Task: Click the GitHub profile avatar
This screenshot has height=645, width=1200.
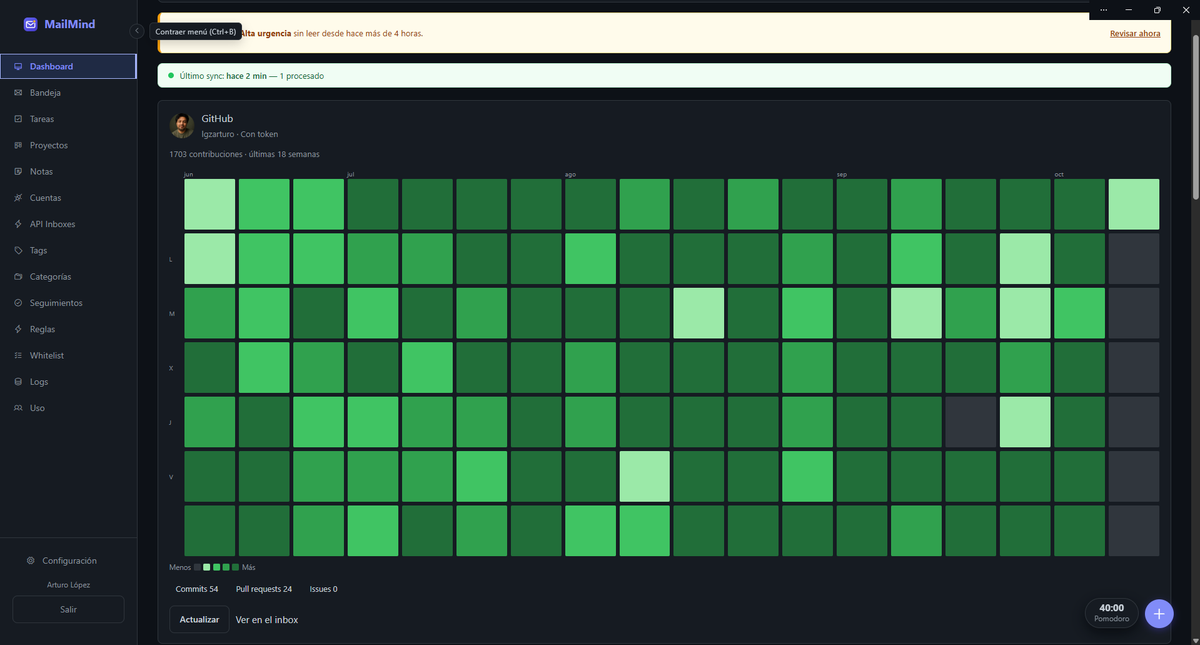Action: [x=182, y=126]
